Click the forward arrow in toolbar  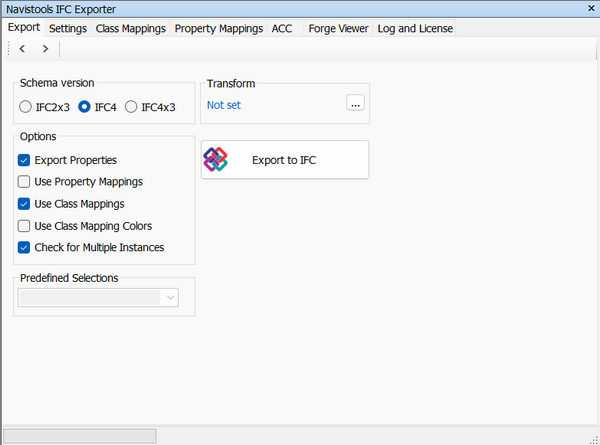46,49
